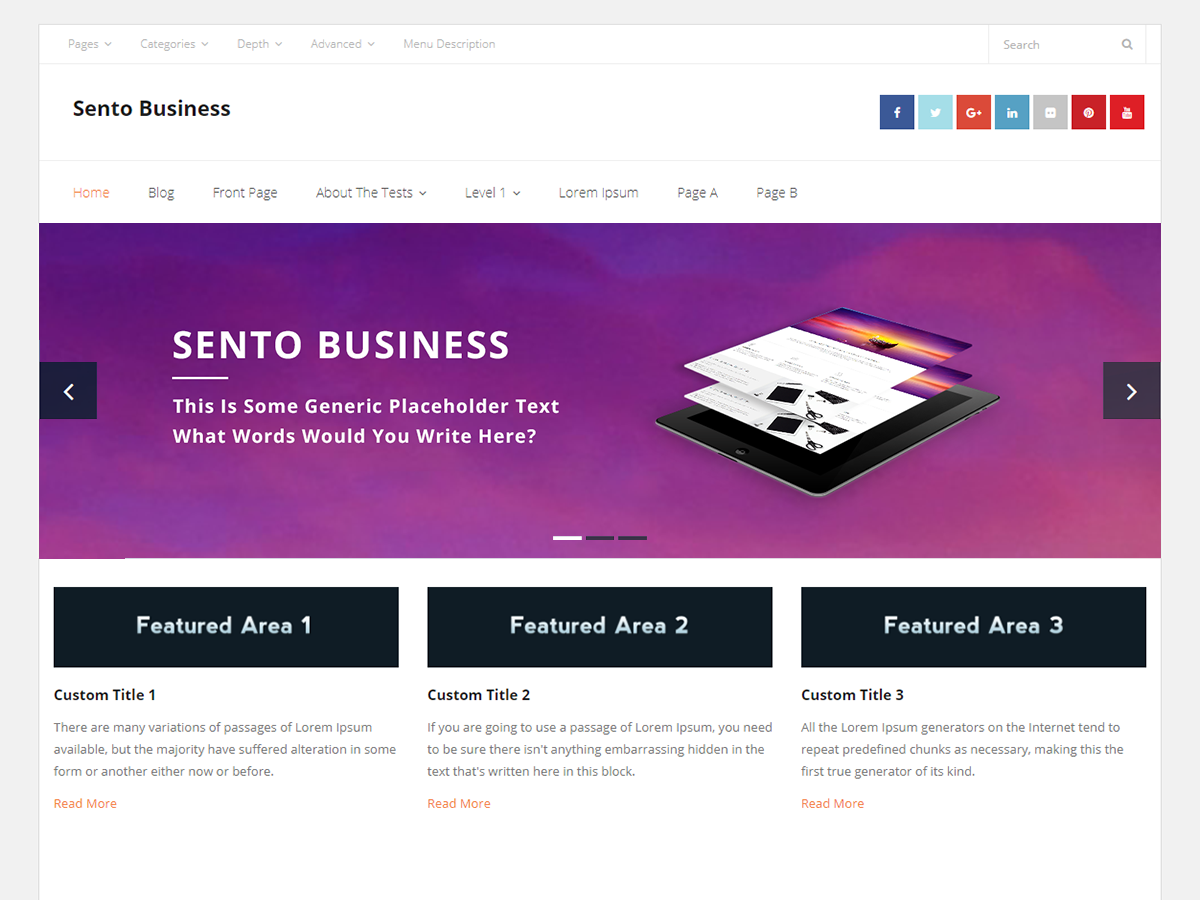Open the LinkedIn social icon
This screenshot has height=900, width=1200.
click(x=1011, y=112)
